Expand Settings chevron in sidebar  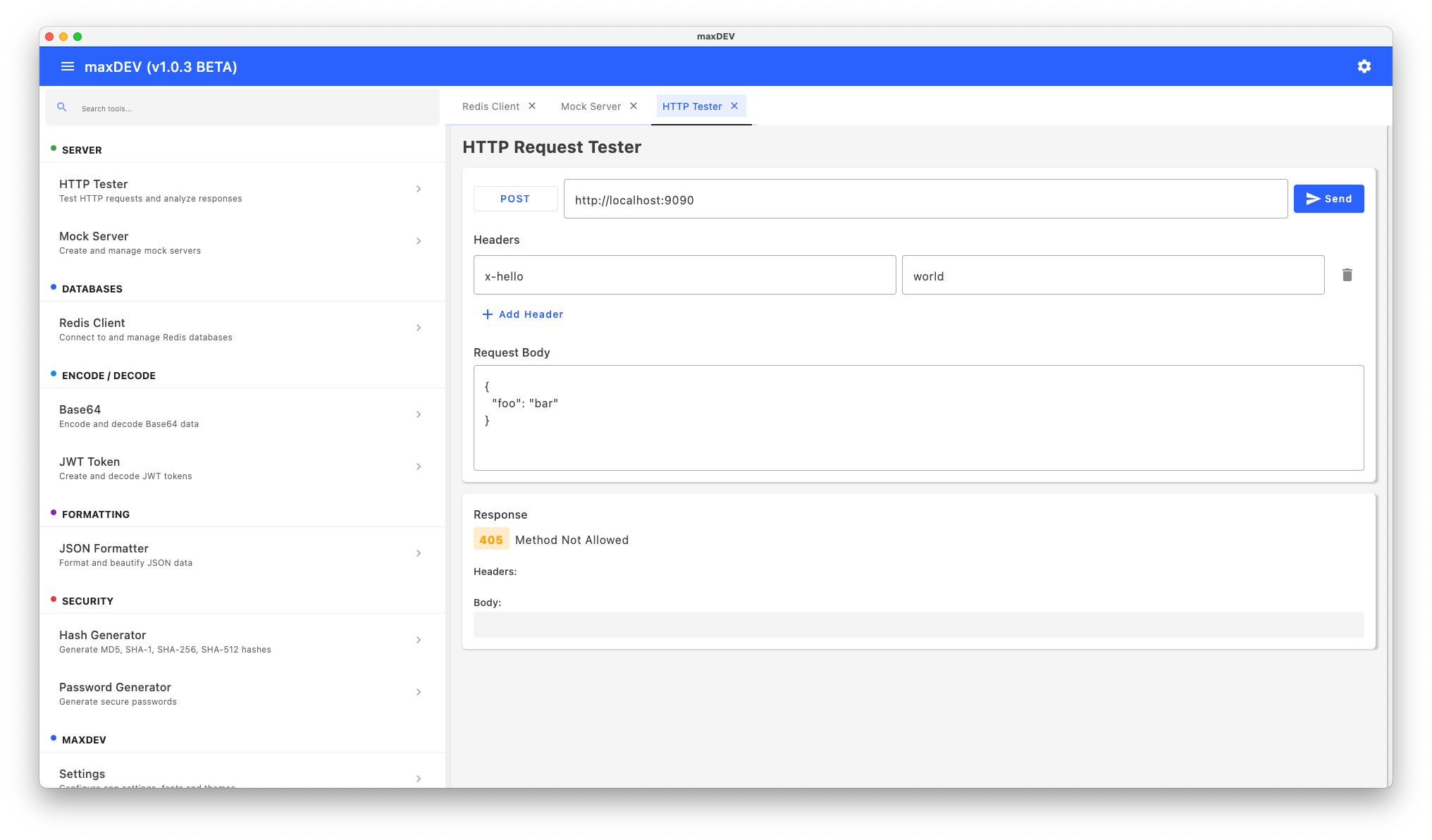tap(419, 779)
